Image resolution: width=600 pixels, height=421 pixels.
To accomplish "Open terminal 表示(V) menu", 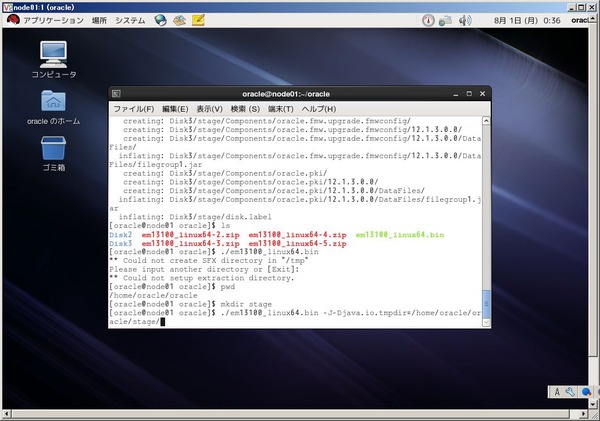I will (209, 109).
